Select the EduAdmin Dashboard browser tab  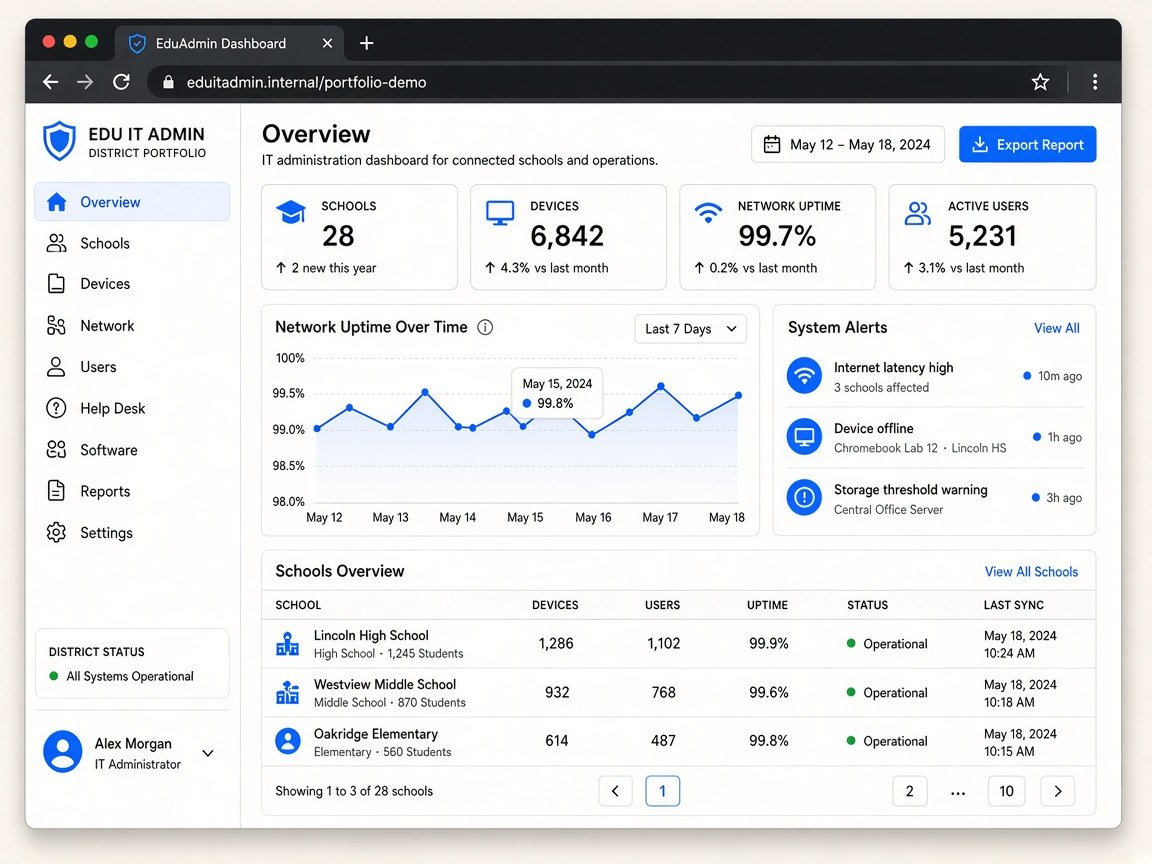click(x=231, y=43)
